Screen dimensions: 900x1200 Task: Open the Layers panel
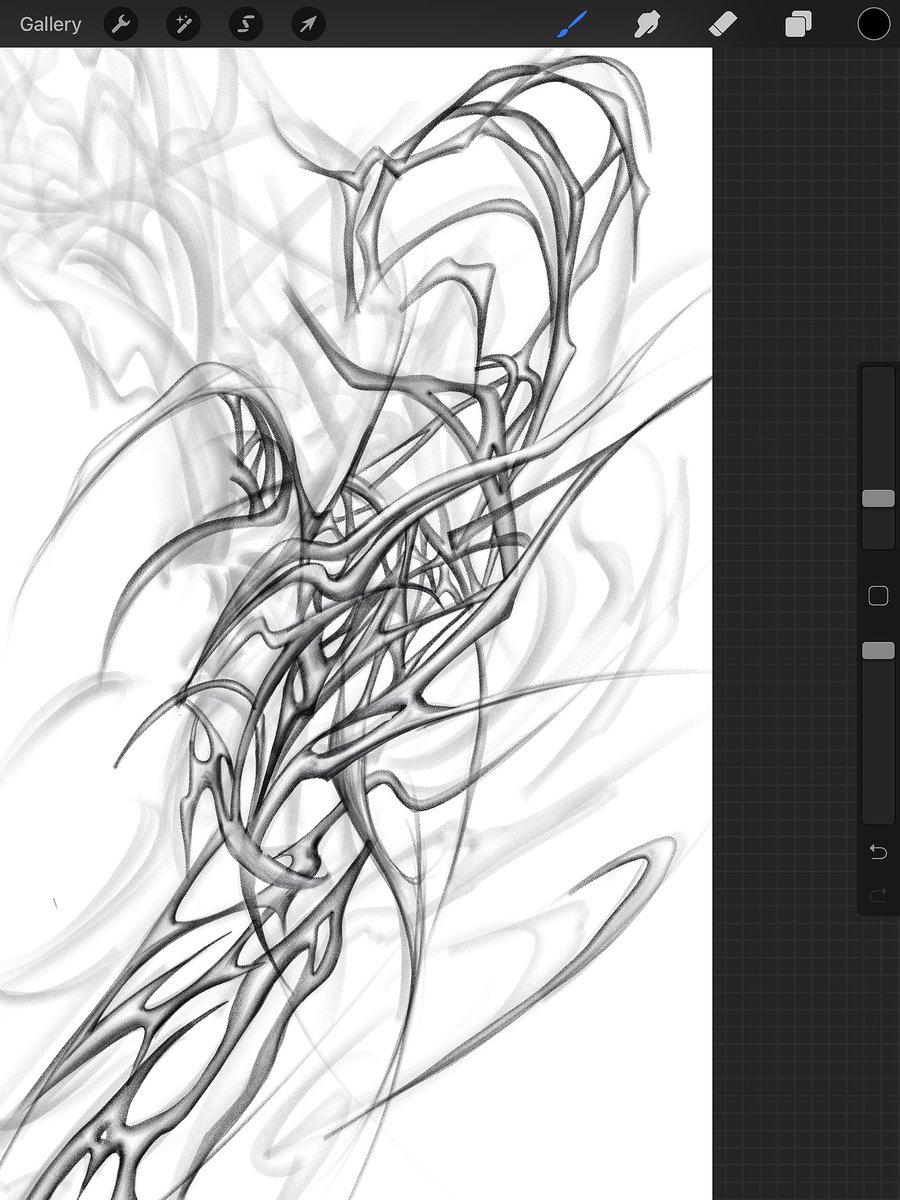pos(798,24)
